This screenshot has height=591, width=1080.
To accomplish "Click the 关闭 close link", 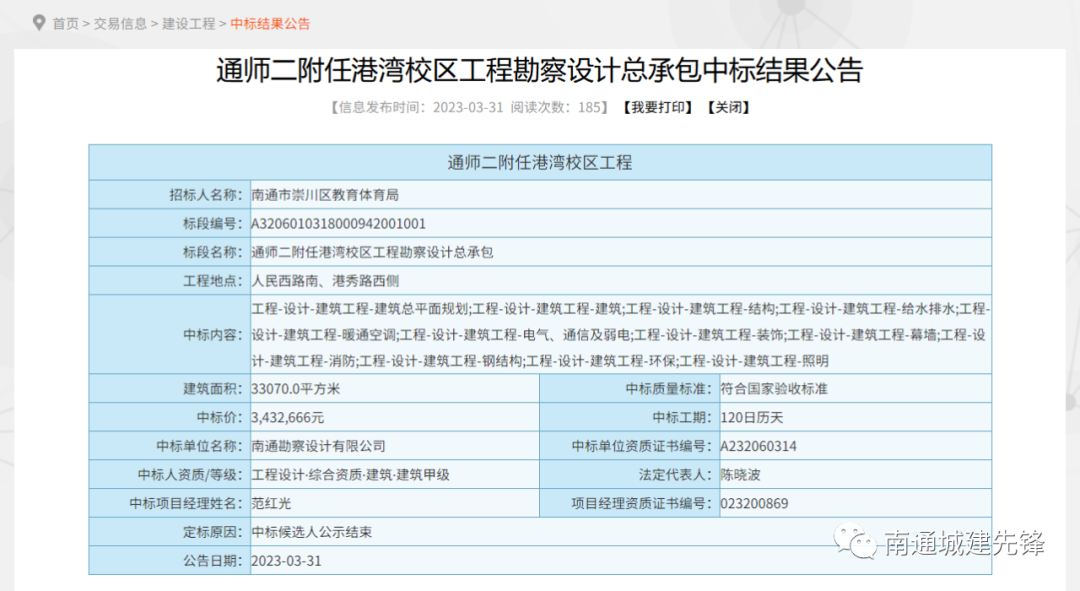I will tap(728, 107).
